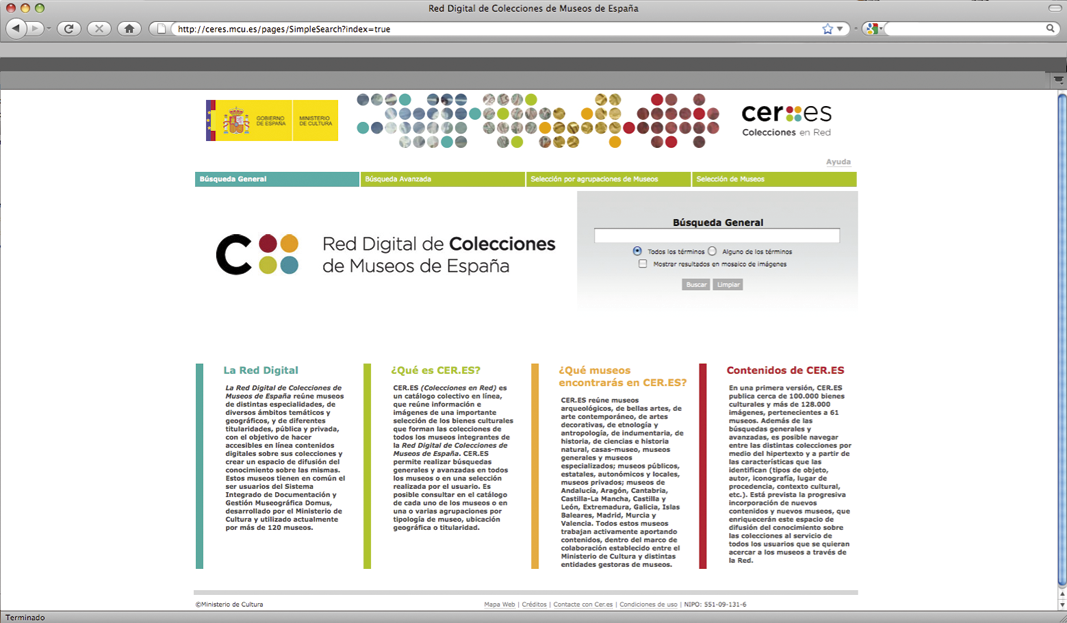The image size is (1067, 623).
Task: Expand the search engine selector dropdown
Action: (874, 29)
